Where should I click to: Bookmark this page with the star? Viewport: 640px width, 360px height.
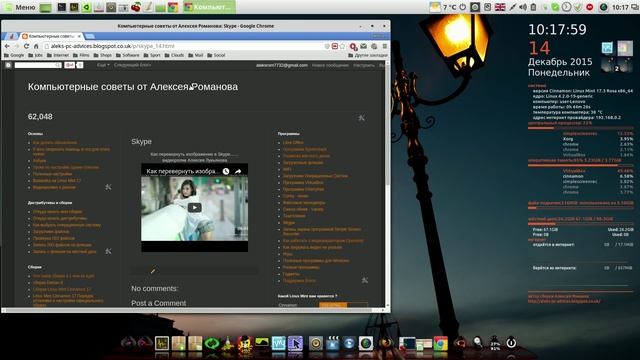click(x=342, y=46)
